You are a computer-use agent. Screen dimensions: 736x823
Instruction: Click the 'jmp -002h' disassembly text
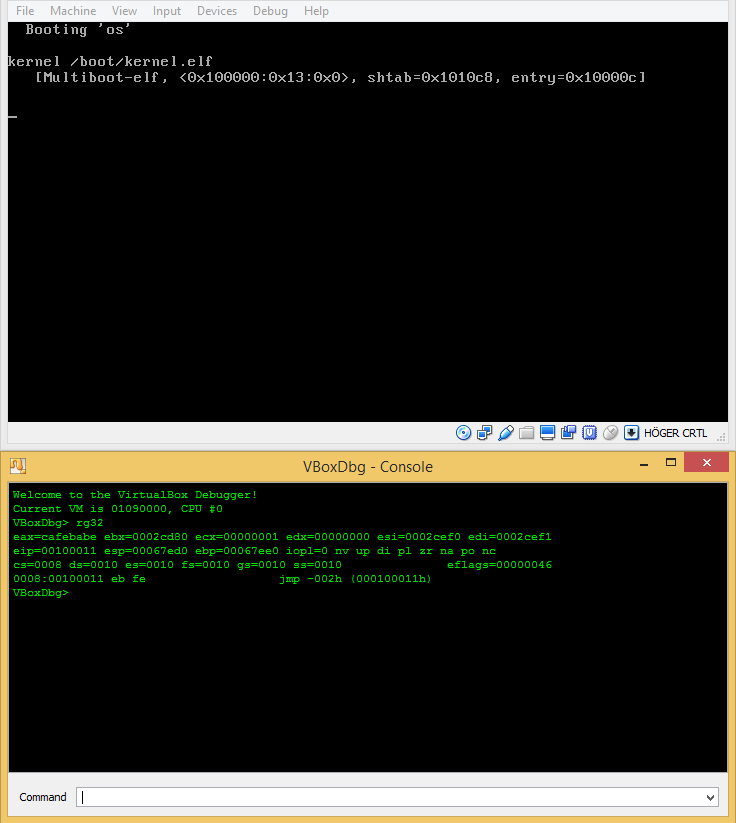[310, 579]
